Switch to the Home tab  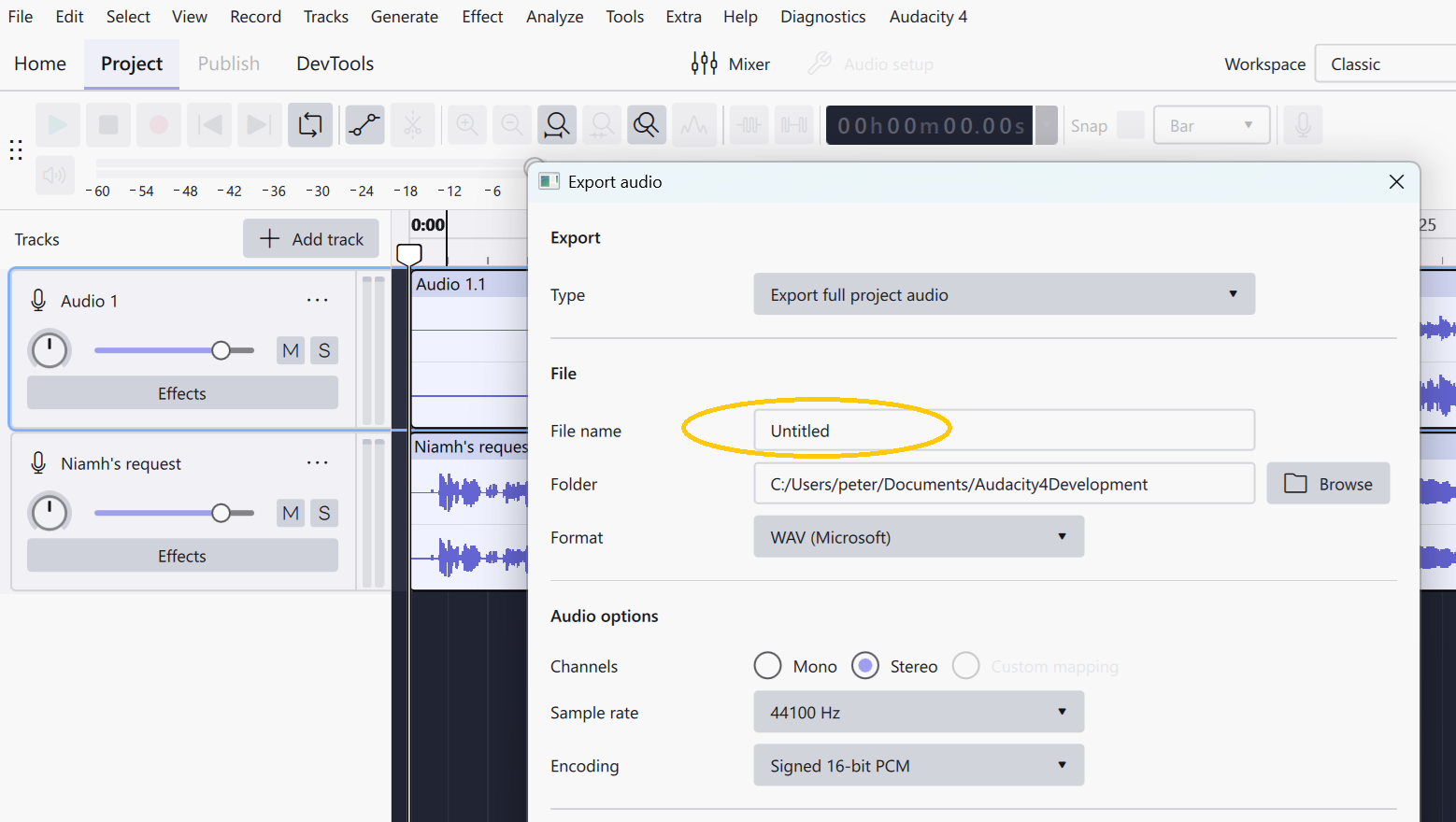pyautogui.click(x=40, y=64)
